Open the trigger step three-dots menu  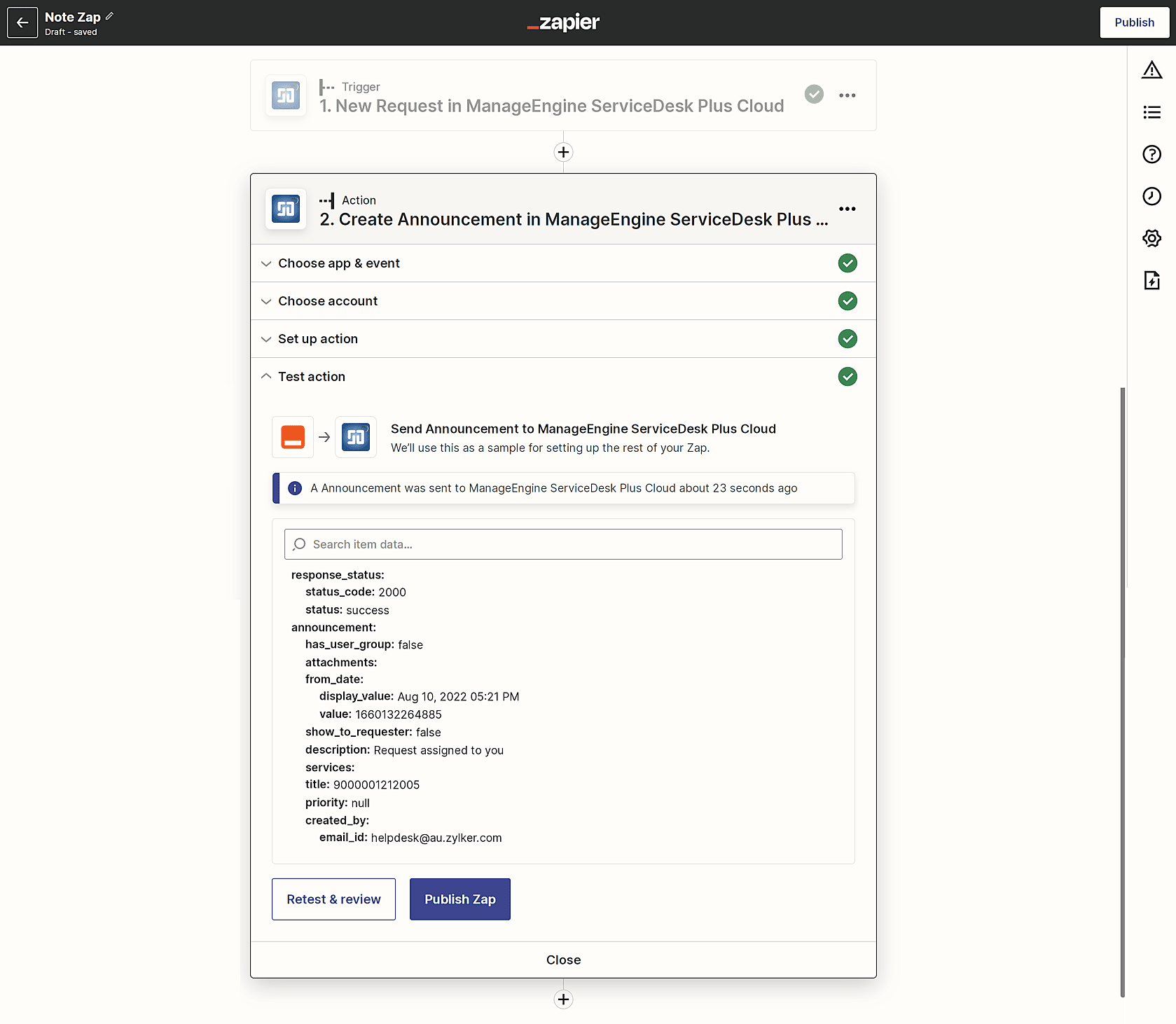pos(847,95)
